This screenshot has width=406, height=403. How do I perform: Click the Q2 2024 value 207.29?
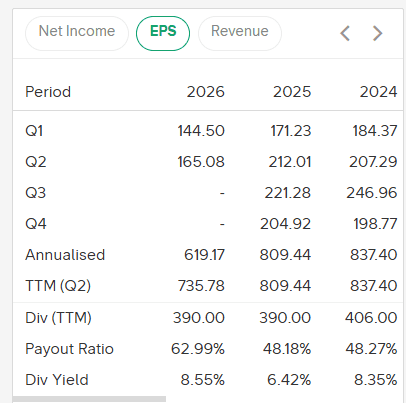pyautogui.click(x=373, y=162)
